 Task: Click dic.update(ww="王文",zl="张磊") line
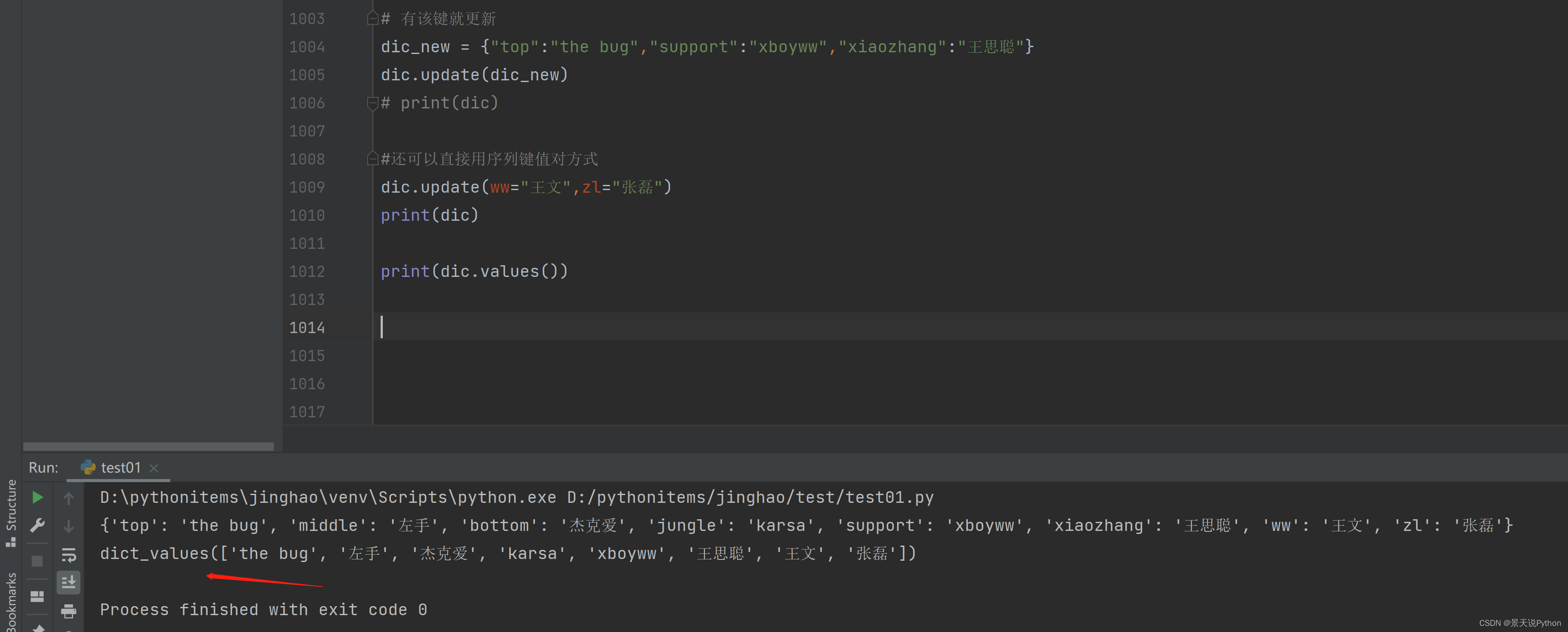[526, 187]
